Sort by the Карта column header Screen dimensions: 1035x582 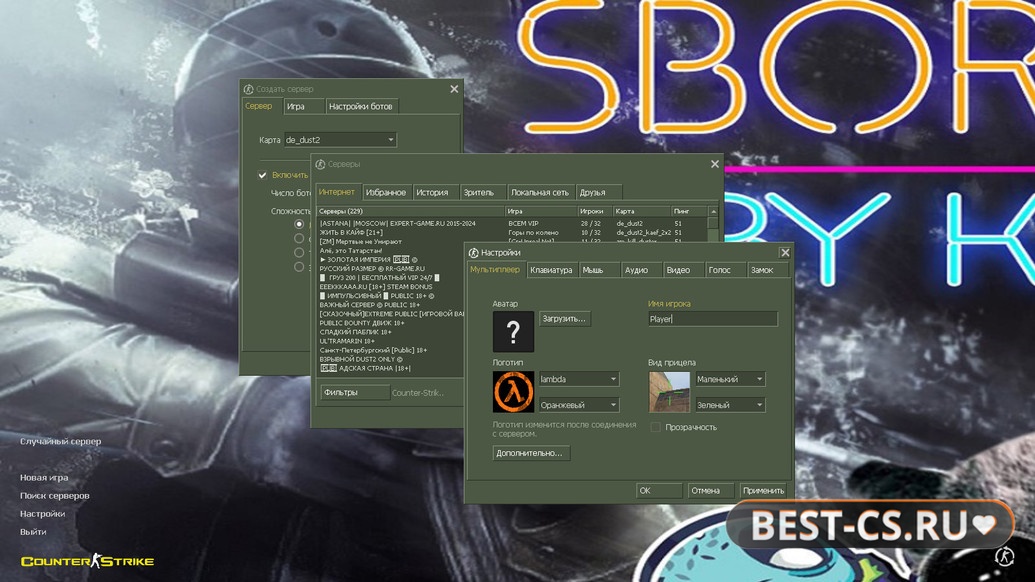(x=641, y=211)
